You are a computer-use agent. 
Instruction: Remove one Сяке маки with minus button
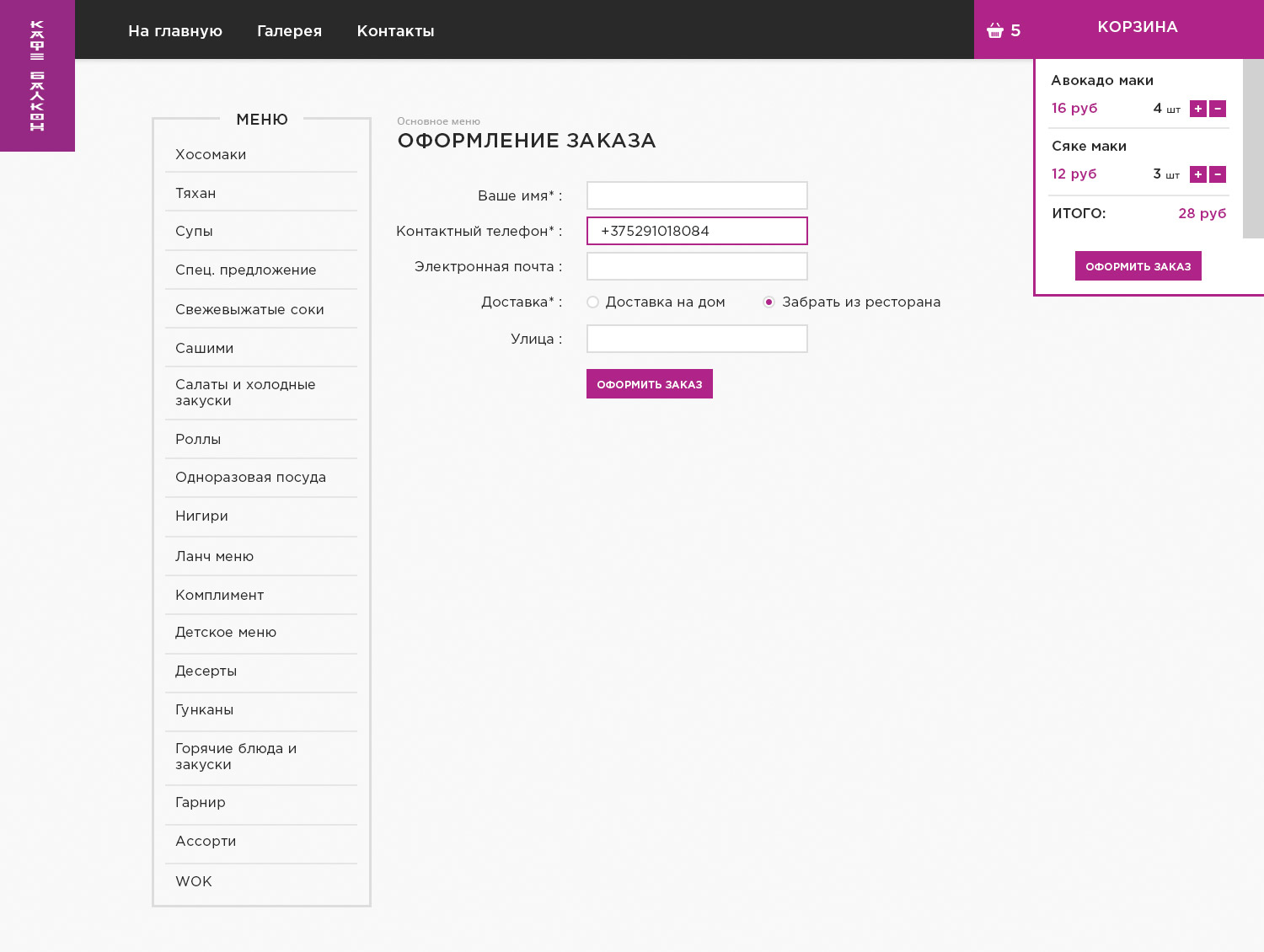coord(1218,174)
